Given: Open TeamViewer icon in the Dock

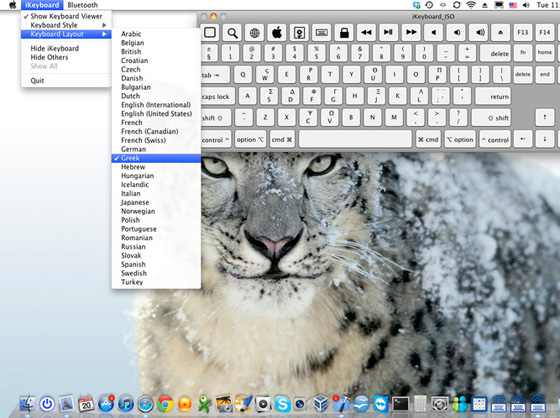Looking at the screenshot, I should click(x=381, y=404).
